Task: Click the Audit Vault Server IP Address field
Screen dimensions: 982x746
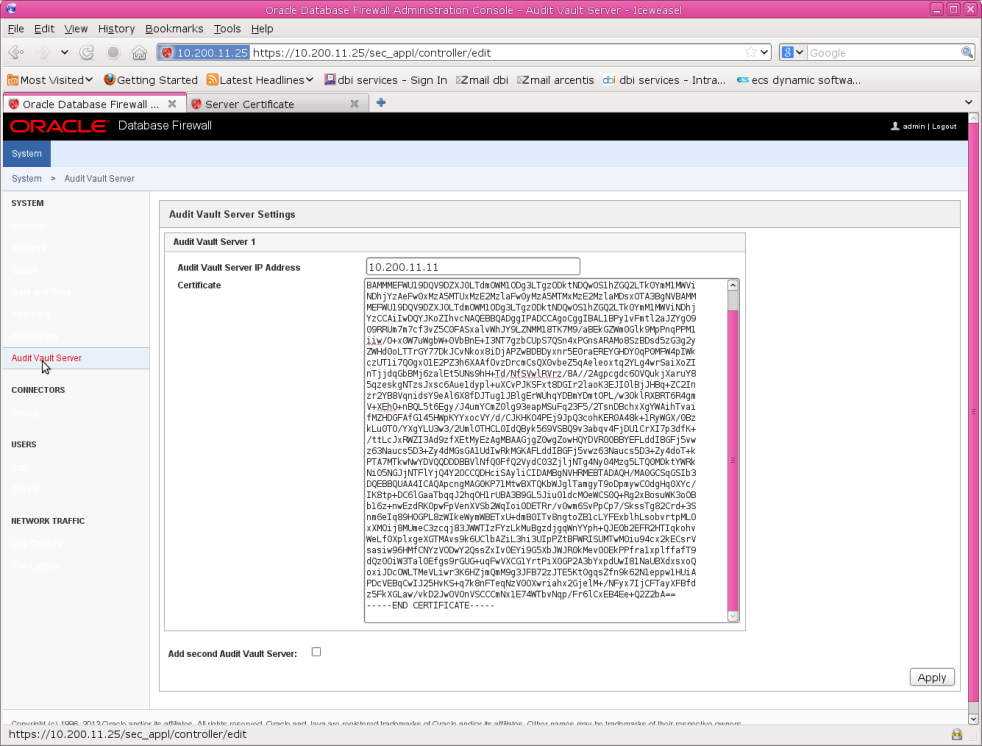Action: pos(473,267)
